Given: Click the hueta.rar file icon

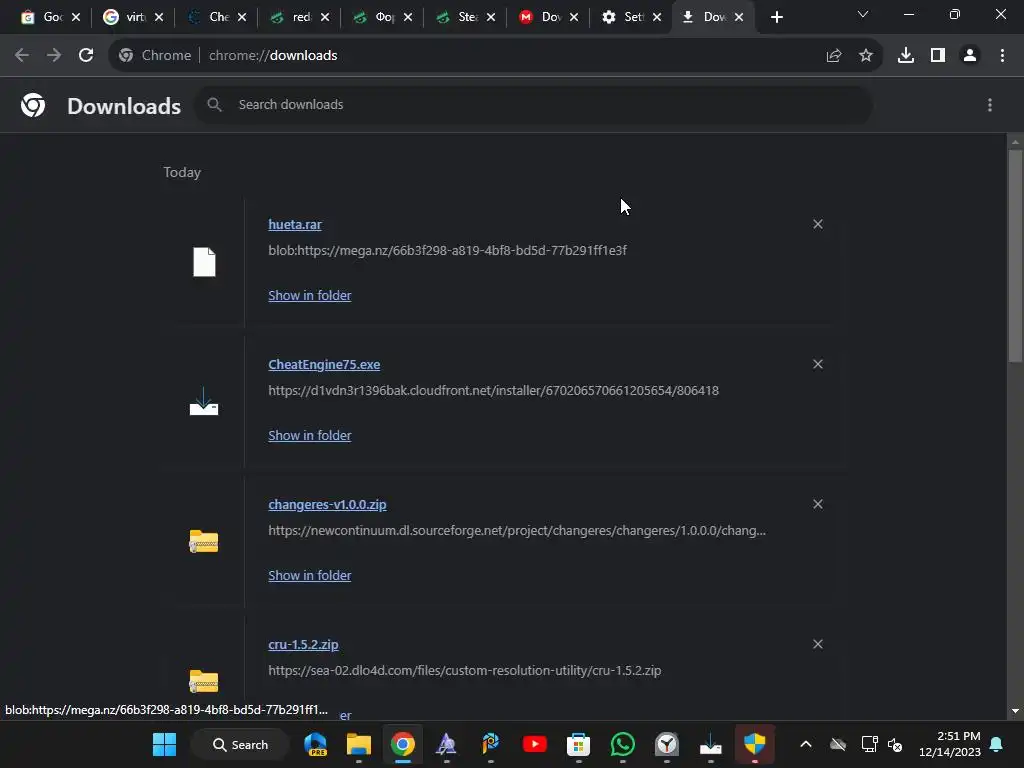Looking at the screenshot, I should pos(204,262).
